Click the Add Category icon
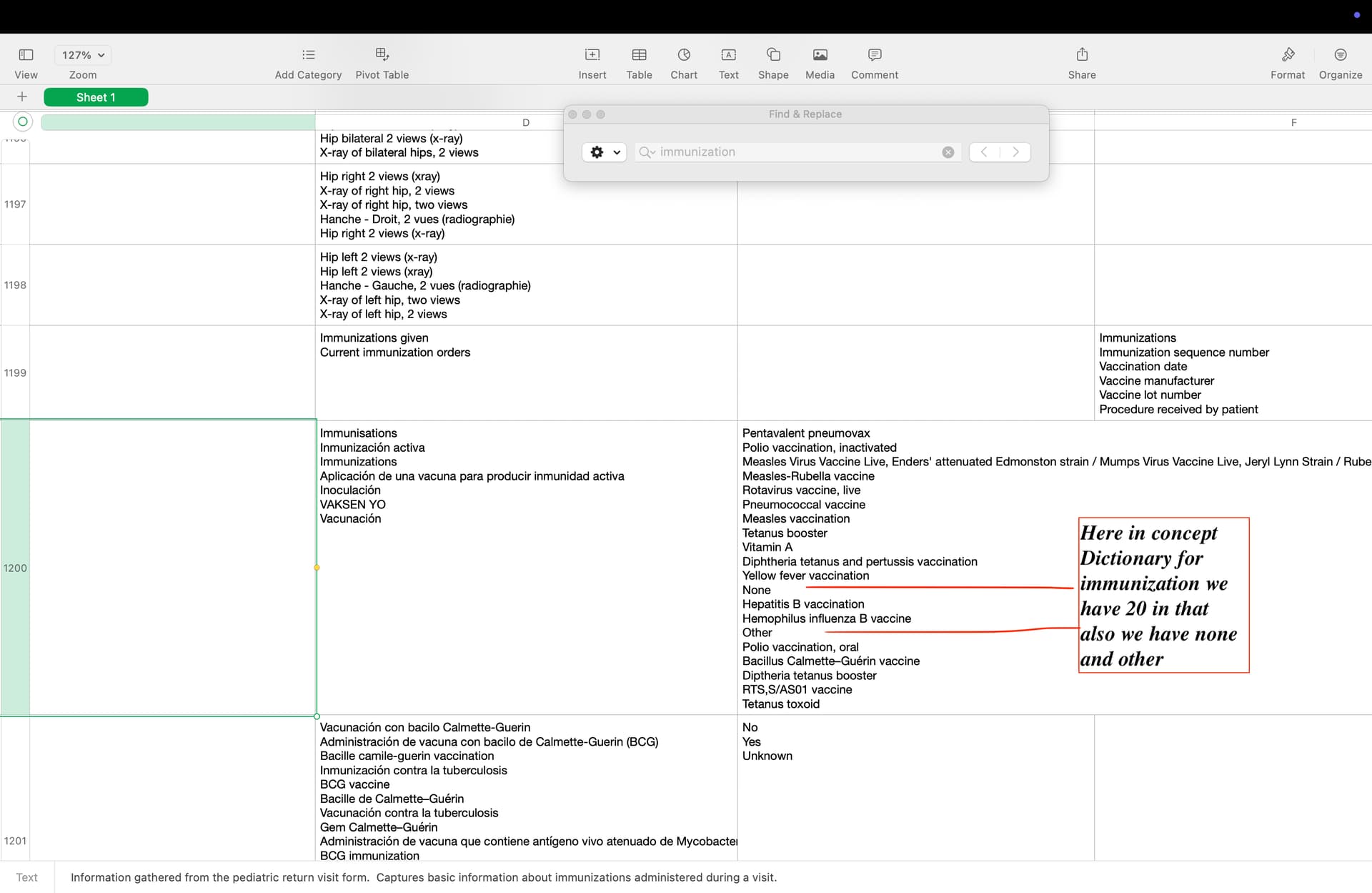 click(308, 55)
